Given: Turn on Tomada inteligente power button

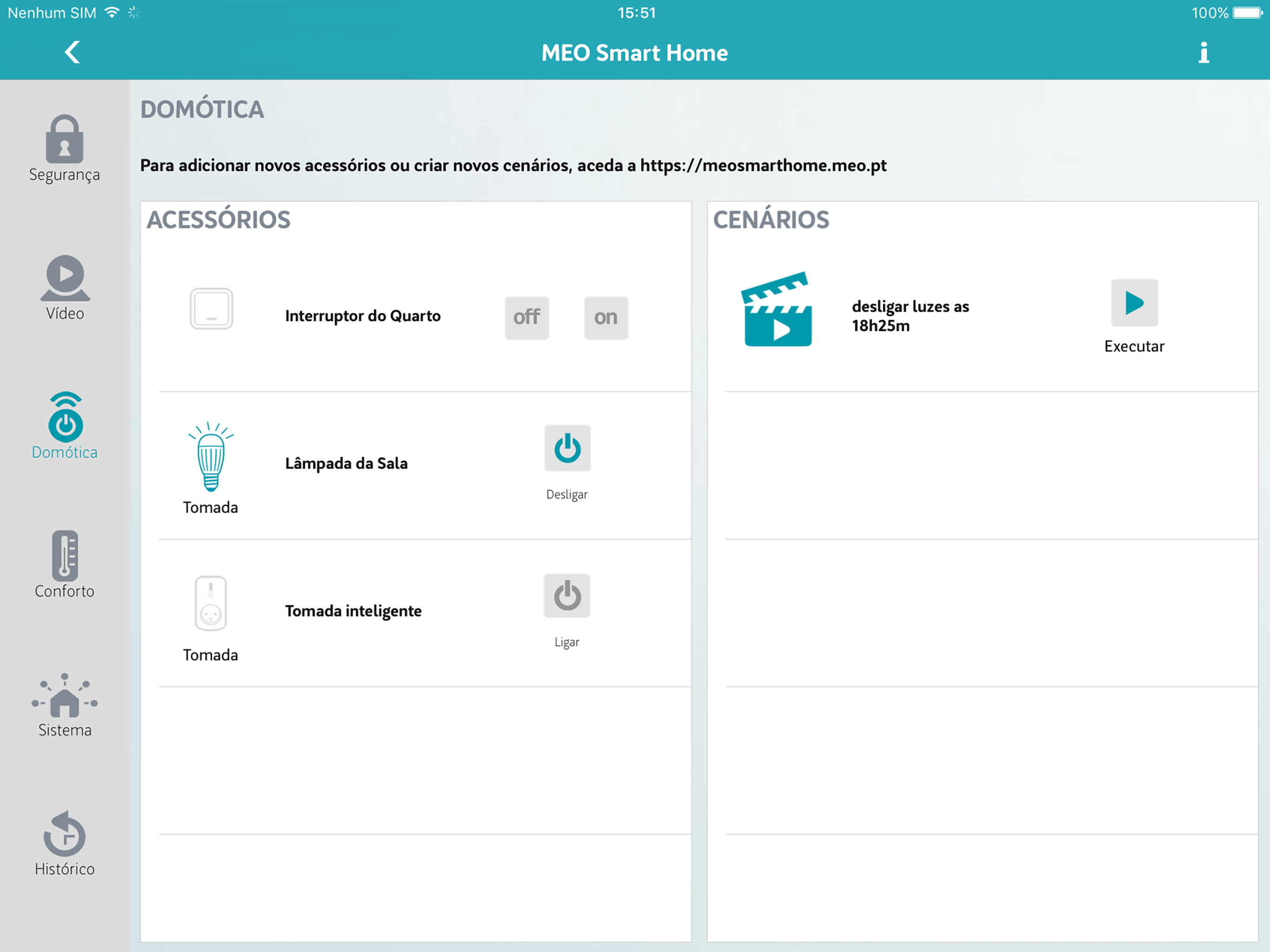Looking at the screenshot, I should (x=567, y=596).
